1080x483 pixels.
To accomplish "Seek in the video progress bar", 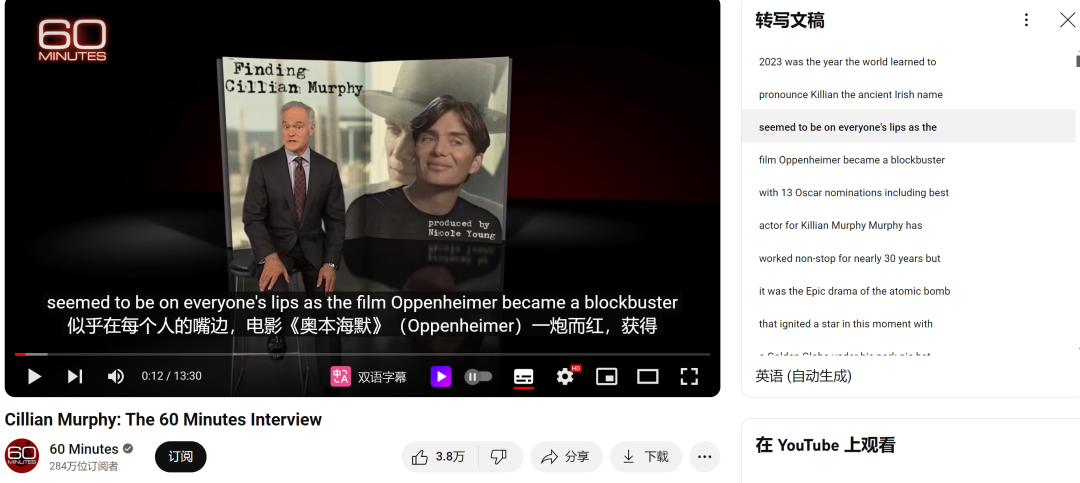I will point(362,354).
